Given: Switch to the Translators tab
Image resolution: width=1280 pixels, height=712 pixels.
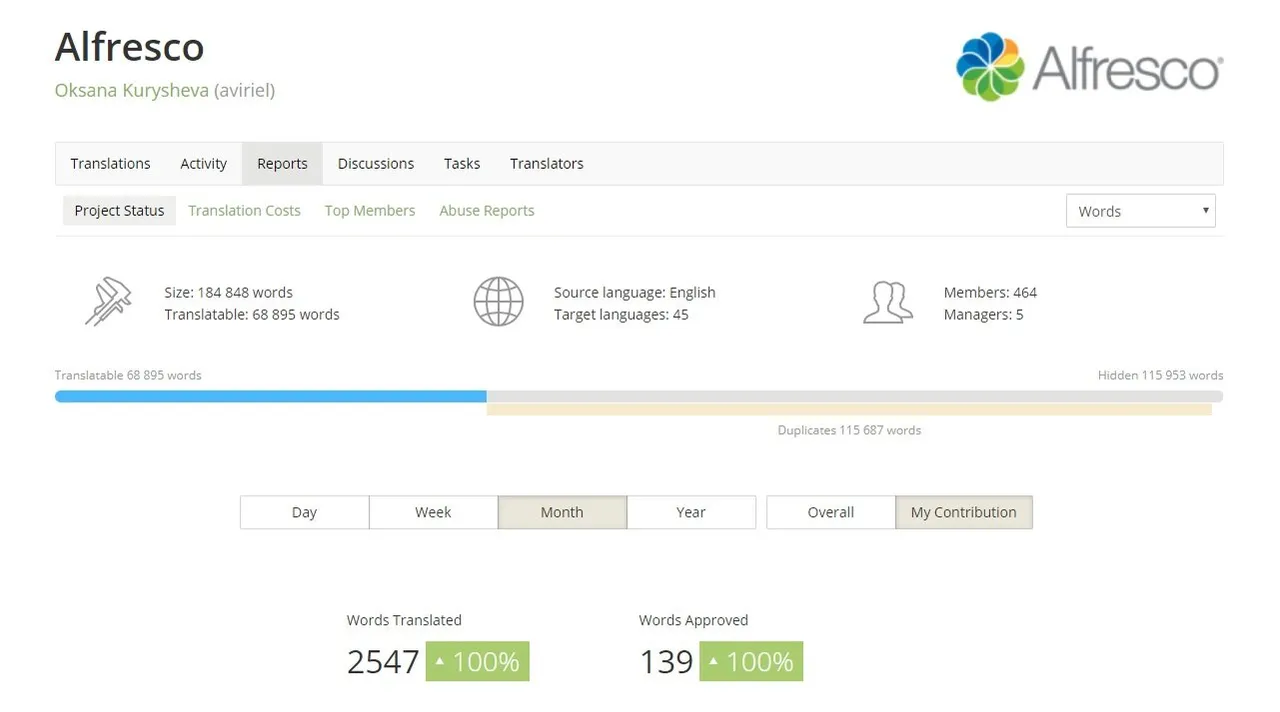Looking at the screenshot, I should point(547,164).
